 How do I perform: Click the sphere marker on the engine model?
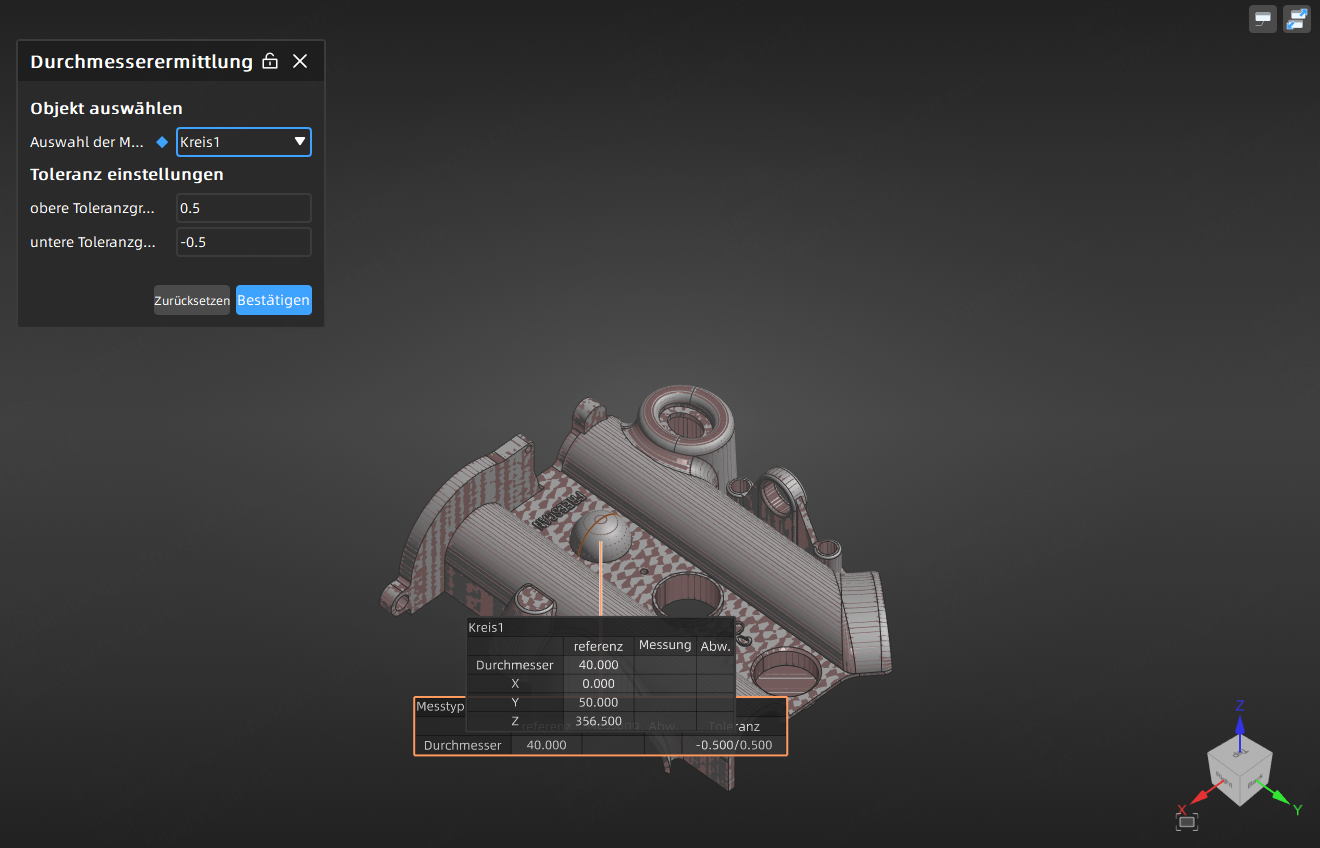click(599, 538)
